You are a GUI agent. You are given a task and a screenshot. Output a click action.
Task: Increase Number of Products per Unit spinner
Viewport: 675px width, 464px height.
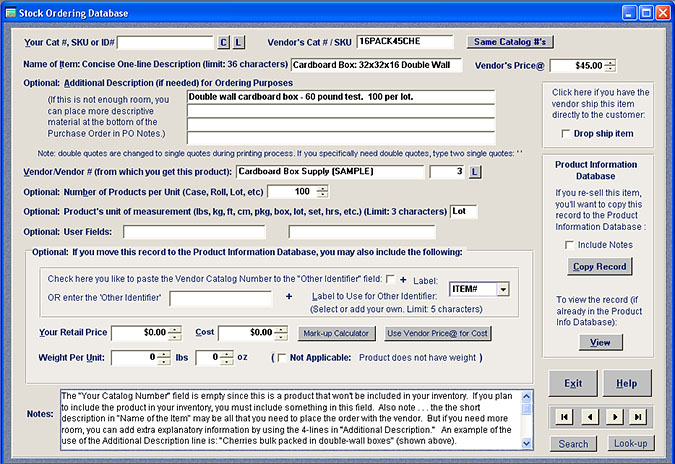322,189
